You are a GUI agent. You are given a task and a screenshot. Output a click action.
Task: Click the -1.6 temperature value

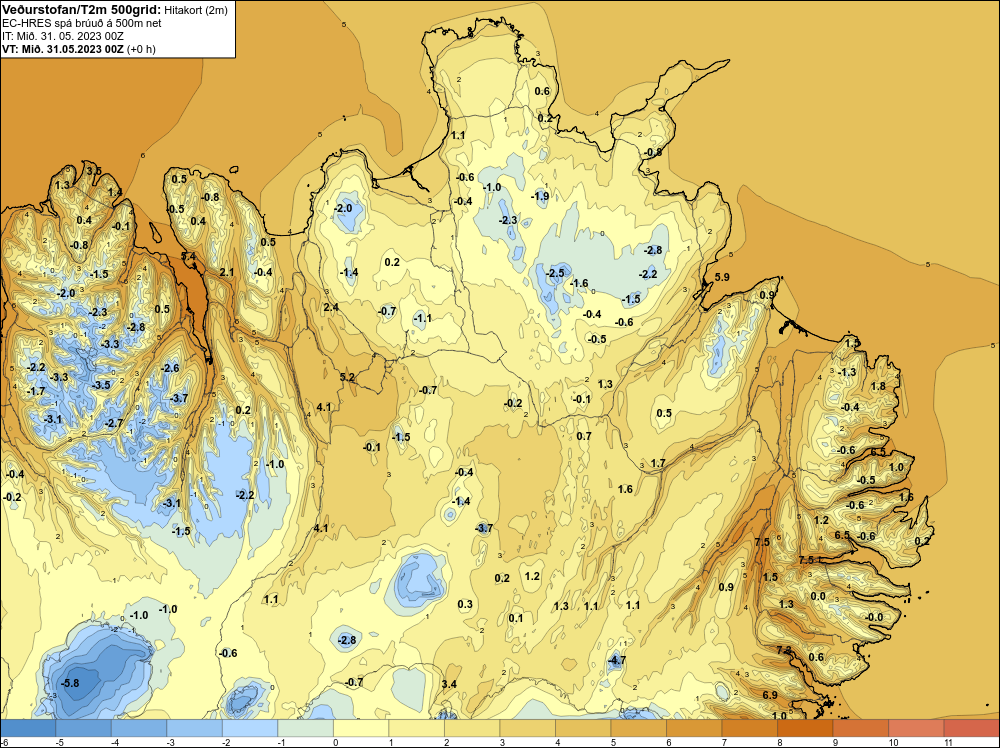click(579, 283)
